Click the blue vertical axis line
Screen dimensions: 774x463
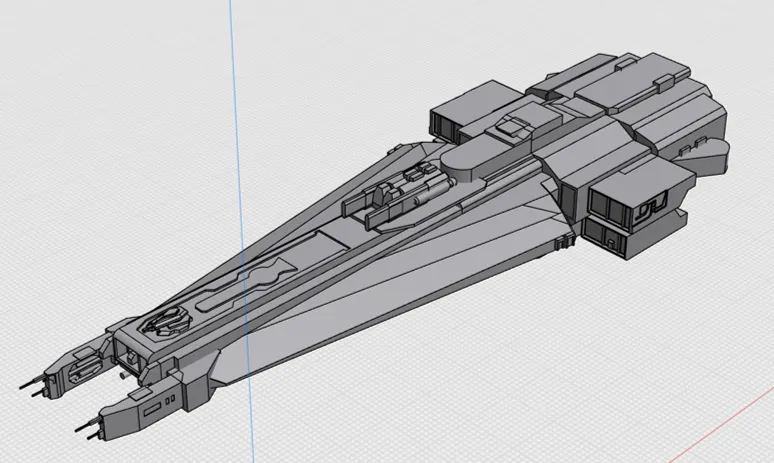(242, 232)
